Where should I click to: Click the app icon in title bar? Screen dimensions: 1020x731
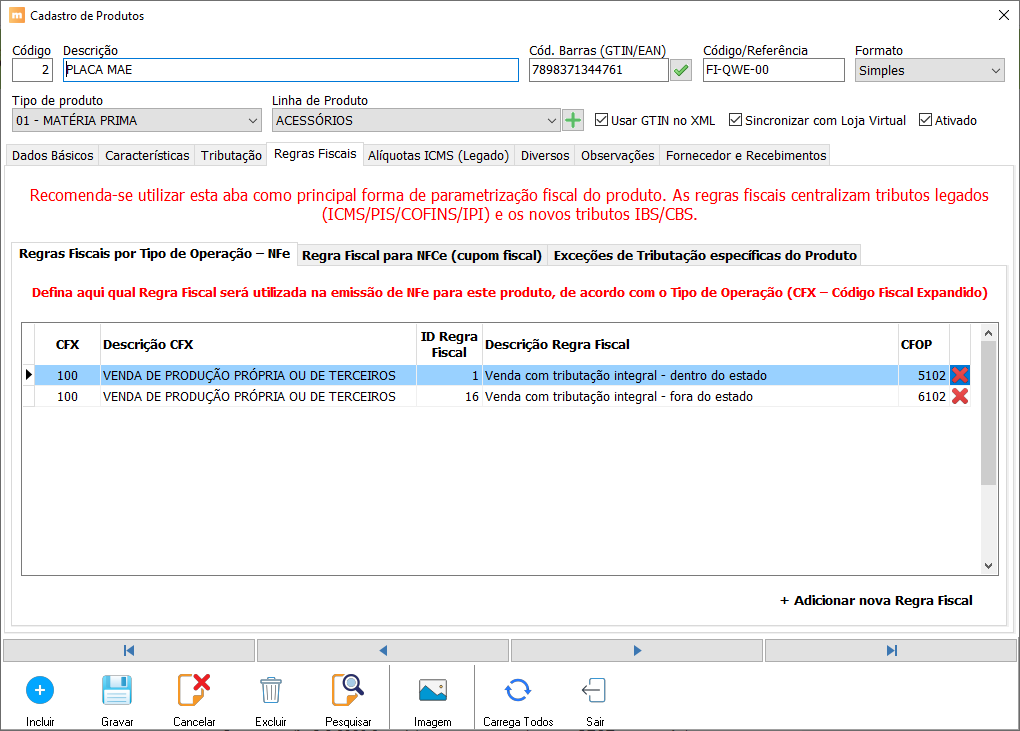coord(17,15)
